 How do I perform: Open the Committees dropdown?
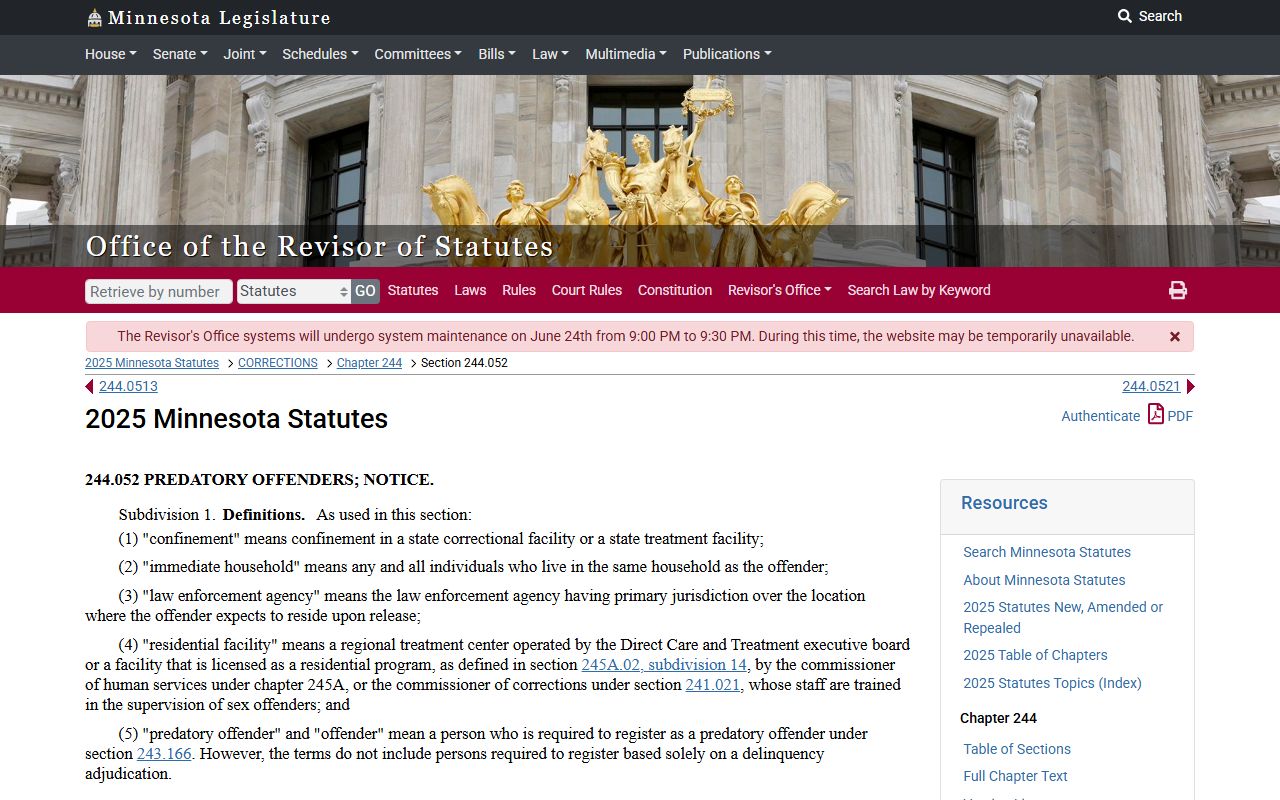tap(418, 54)
